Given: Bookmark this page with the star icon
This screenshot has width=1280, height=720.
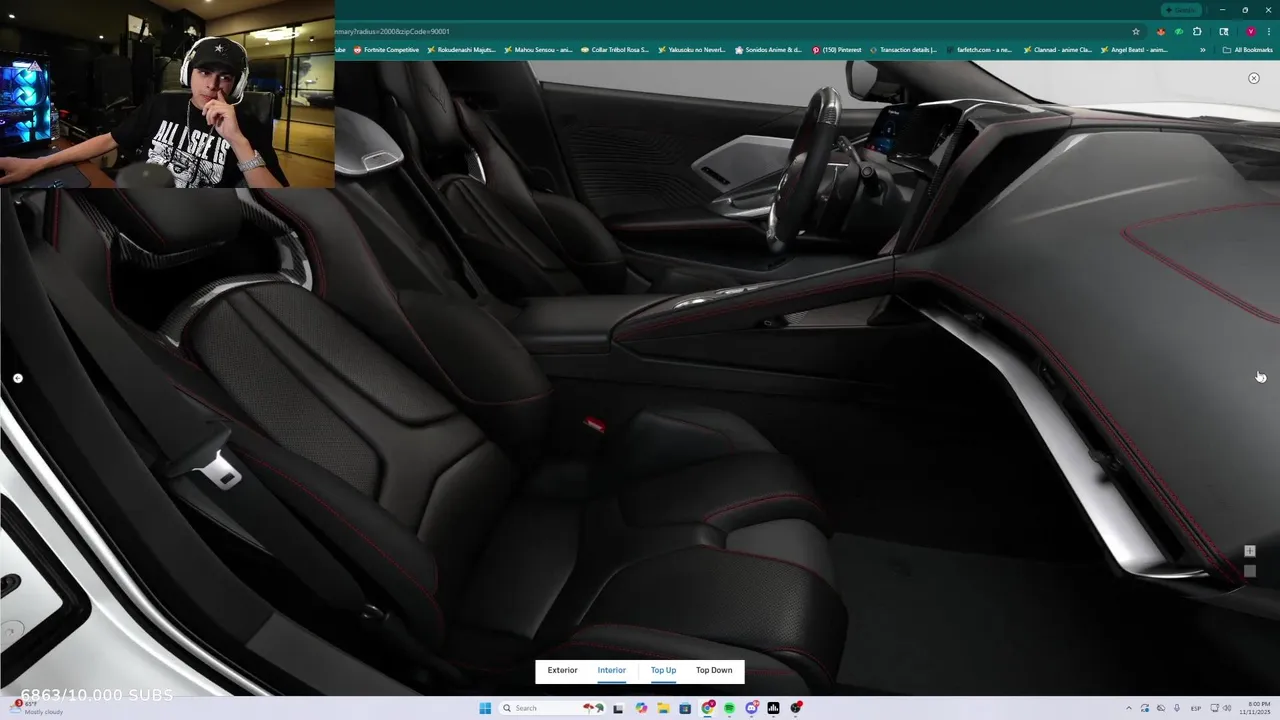Looking at the screenshot, I should (1136, 31).
